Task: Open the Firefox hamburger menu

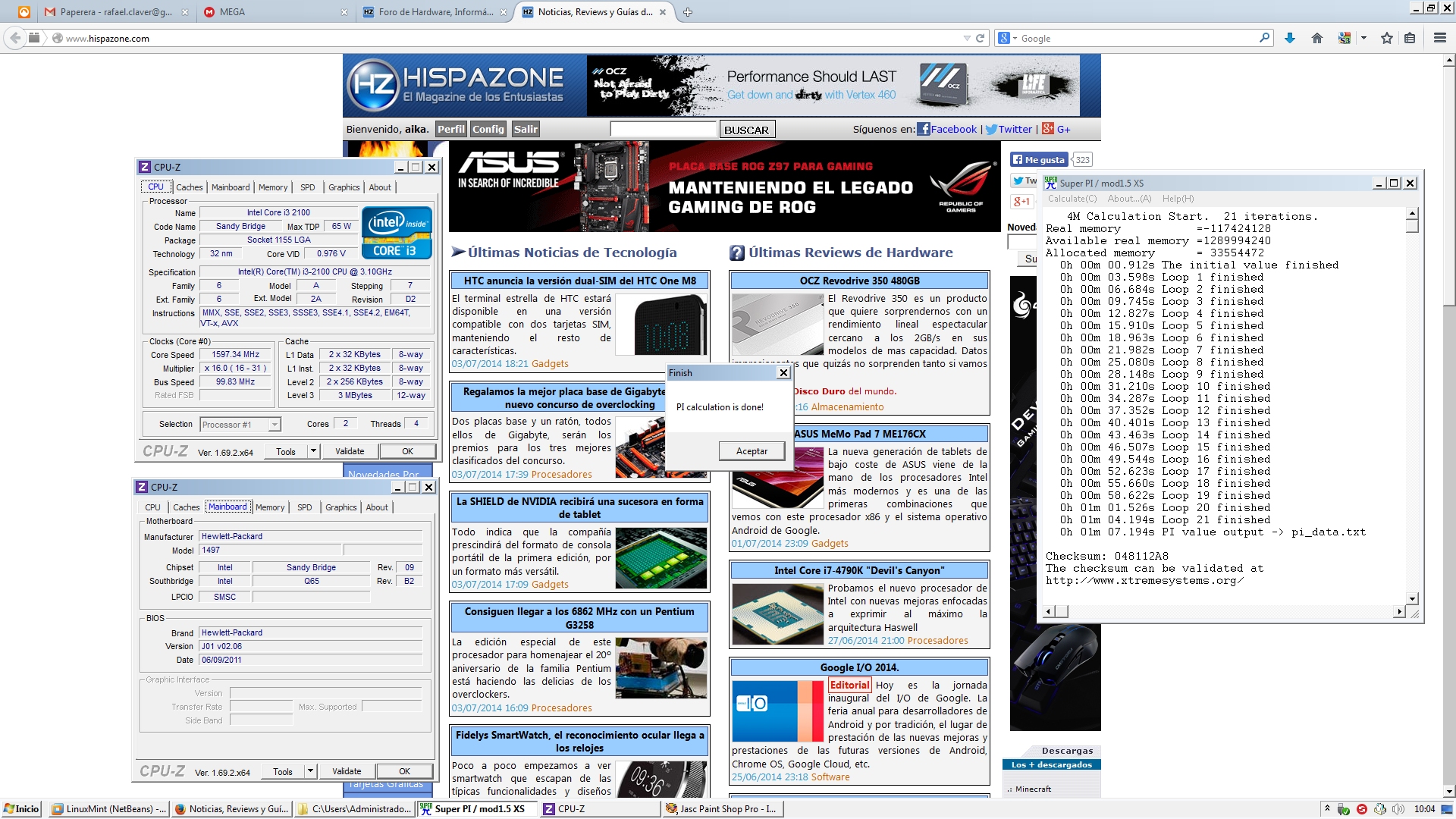Action: point(1439,38)
